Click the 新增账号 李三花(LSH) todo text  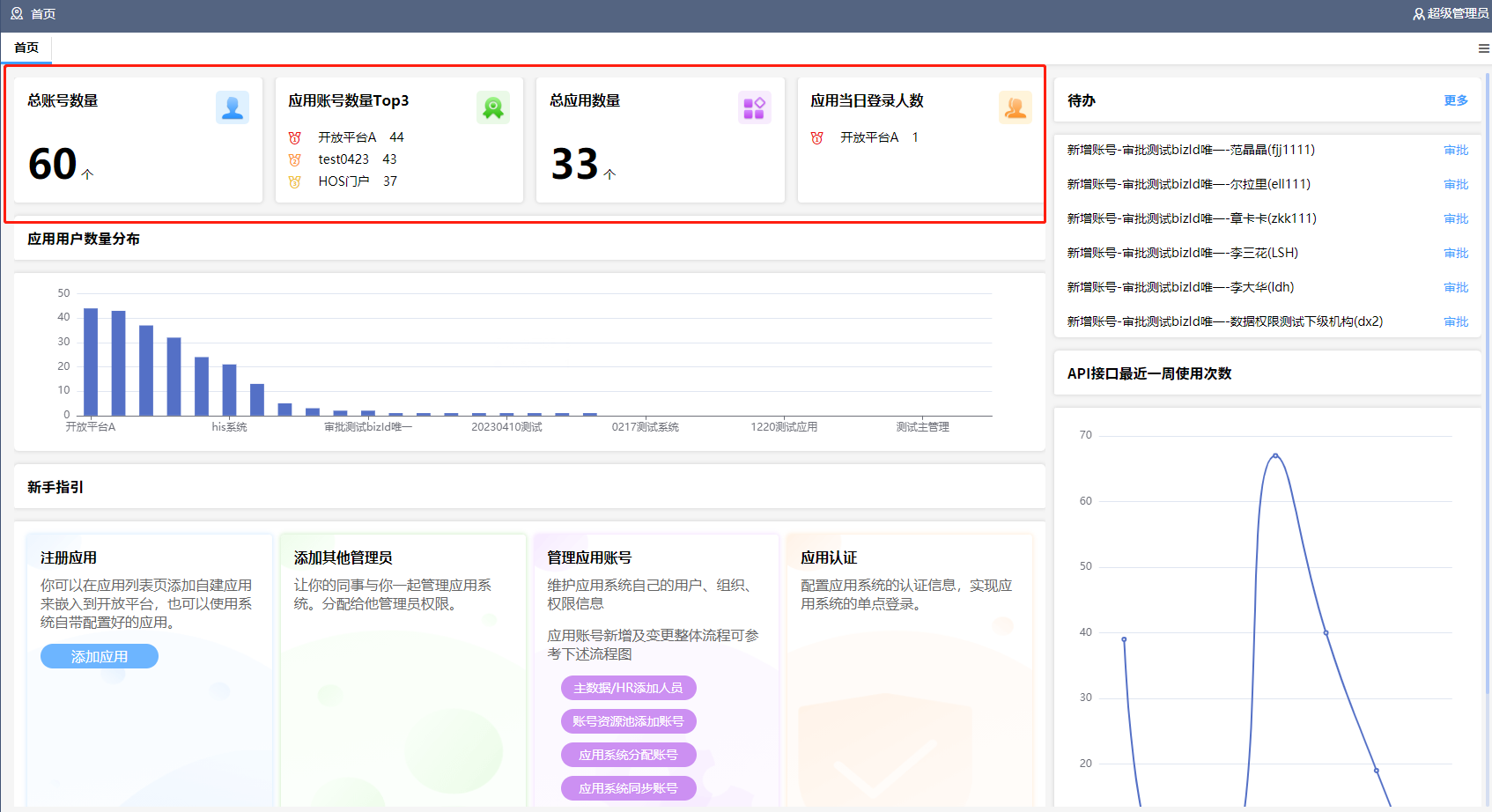(1183, 253)
